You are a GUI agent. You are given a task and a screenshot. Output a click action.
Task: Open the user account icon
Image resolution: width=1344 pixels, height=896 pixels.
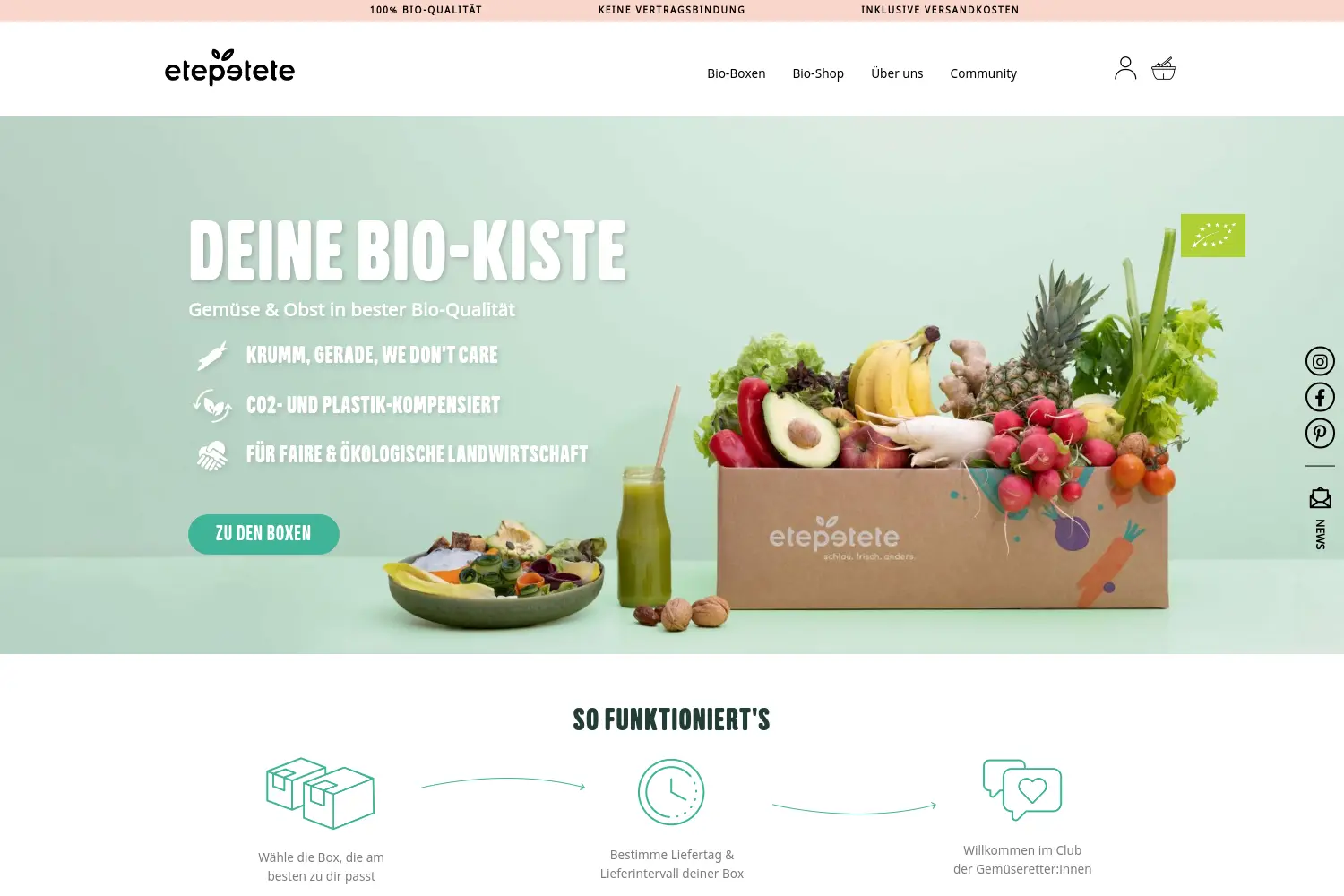tap(1125, 68)
